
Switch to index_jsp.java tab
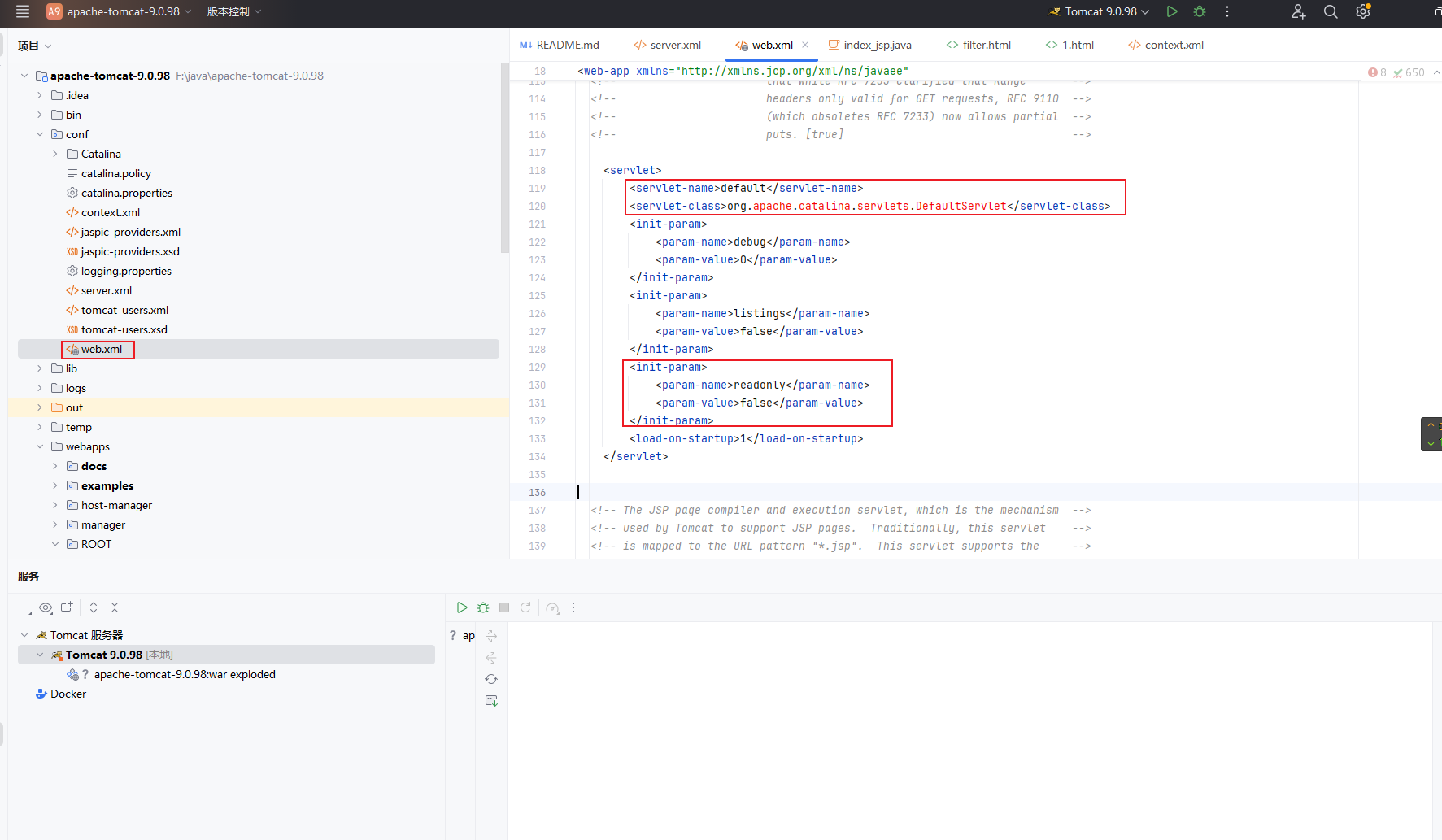869,45
